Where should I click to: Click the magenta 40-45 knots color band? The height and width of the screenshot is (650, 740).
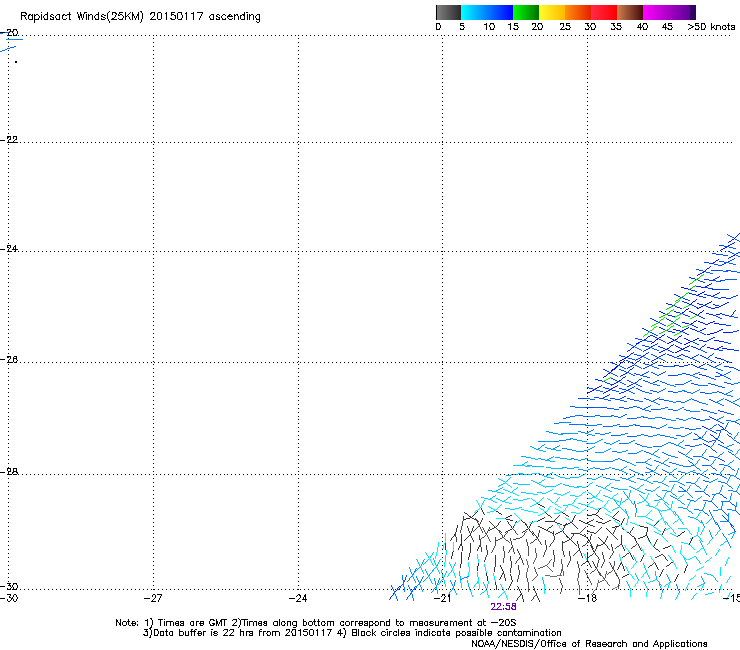pyautogui.click(x=656, y=12)
